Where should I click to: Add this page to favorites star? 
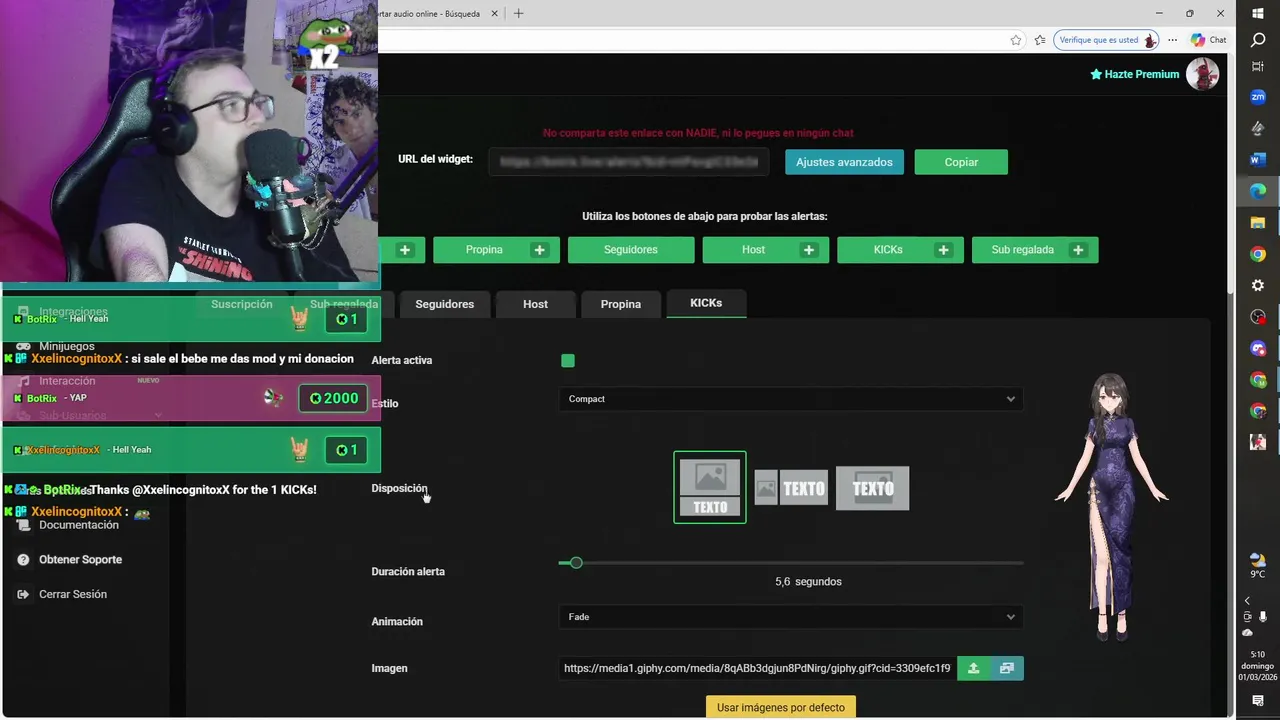pos(1016,40)
